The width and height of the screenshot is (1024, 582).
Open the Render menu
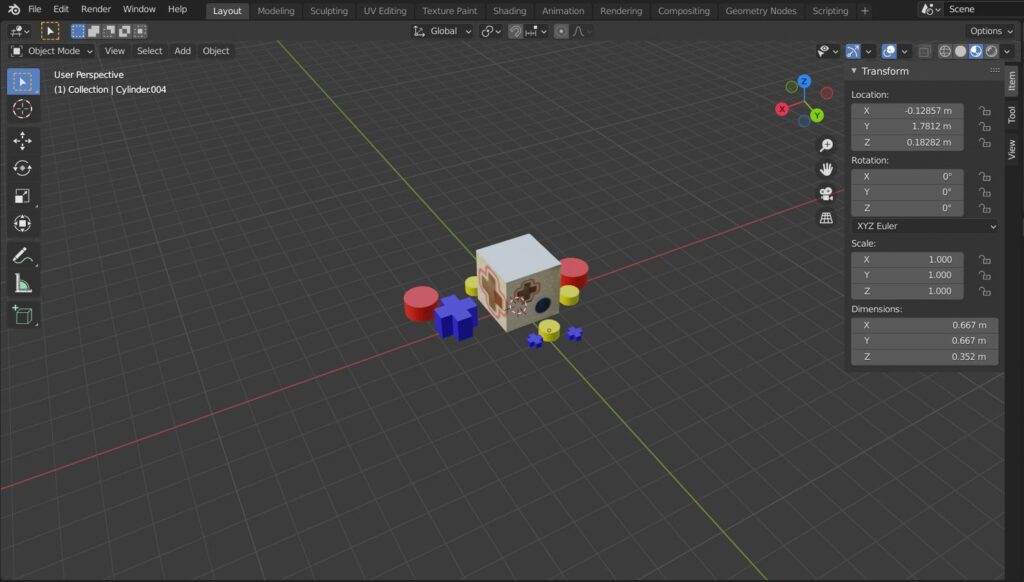pyautogui.click(x=96, y=9)
